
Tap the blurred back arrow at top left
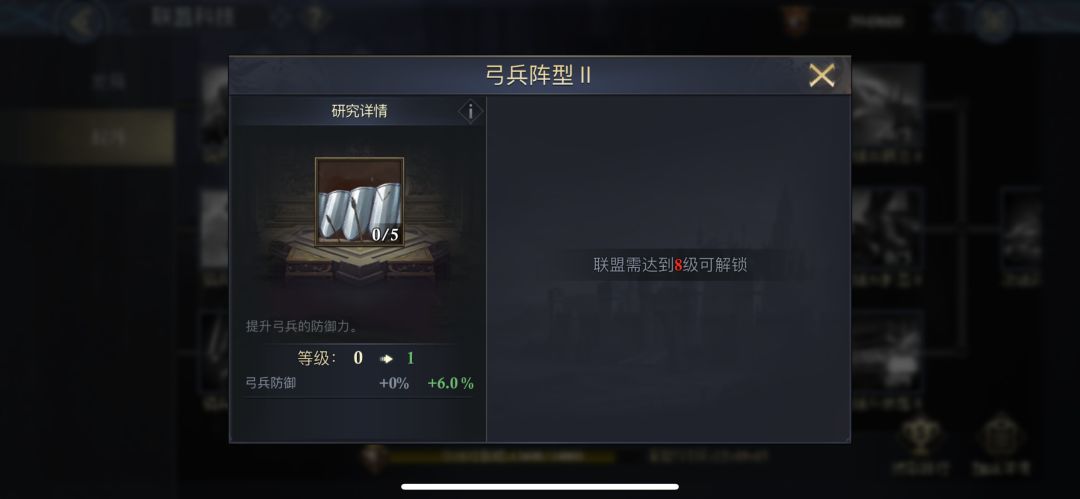pos(83,21)
